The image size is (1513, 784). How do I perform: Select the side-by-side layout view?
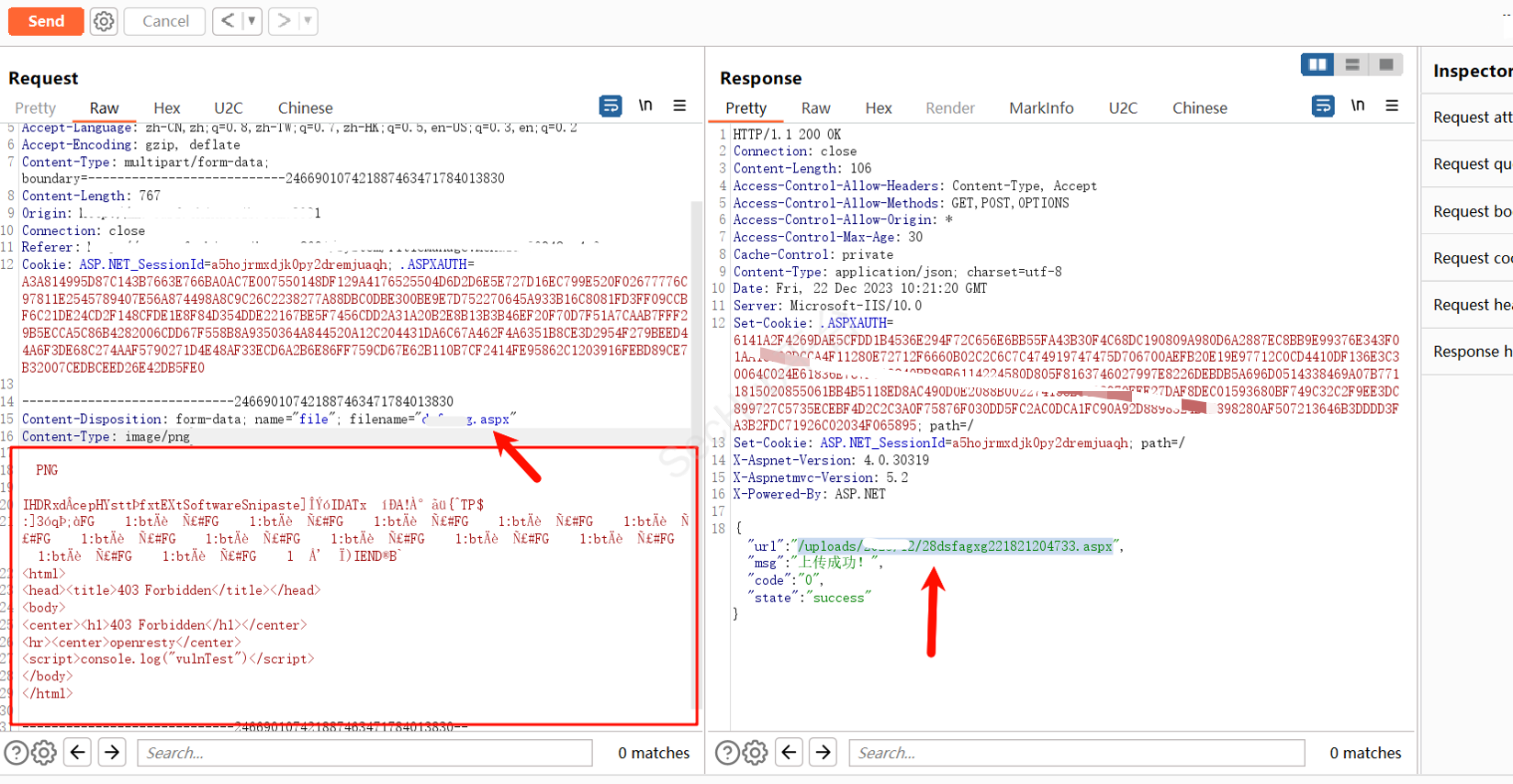1317,64
